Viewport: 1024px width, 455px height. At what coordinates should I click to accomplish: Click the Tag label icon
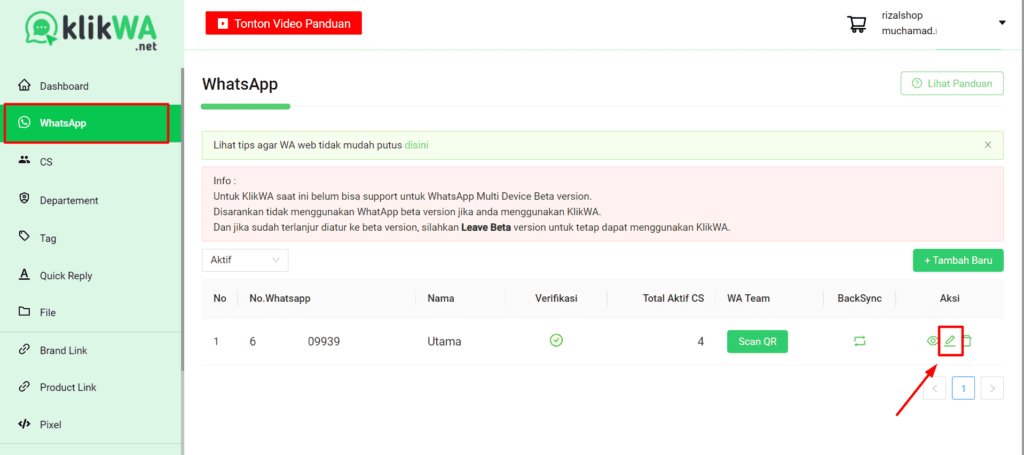(x=24, y=237)
